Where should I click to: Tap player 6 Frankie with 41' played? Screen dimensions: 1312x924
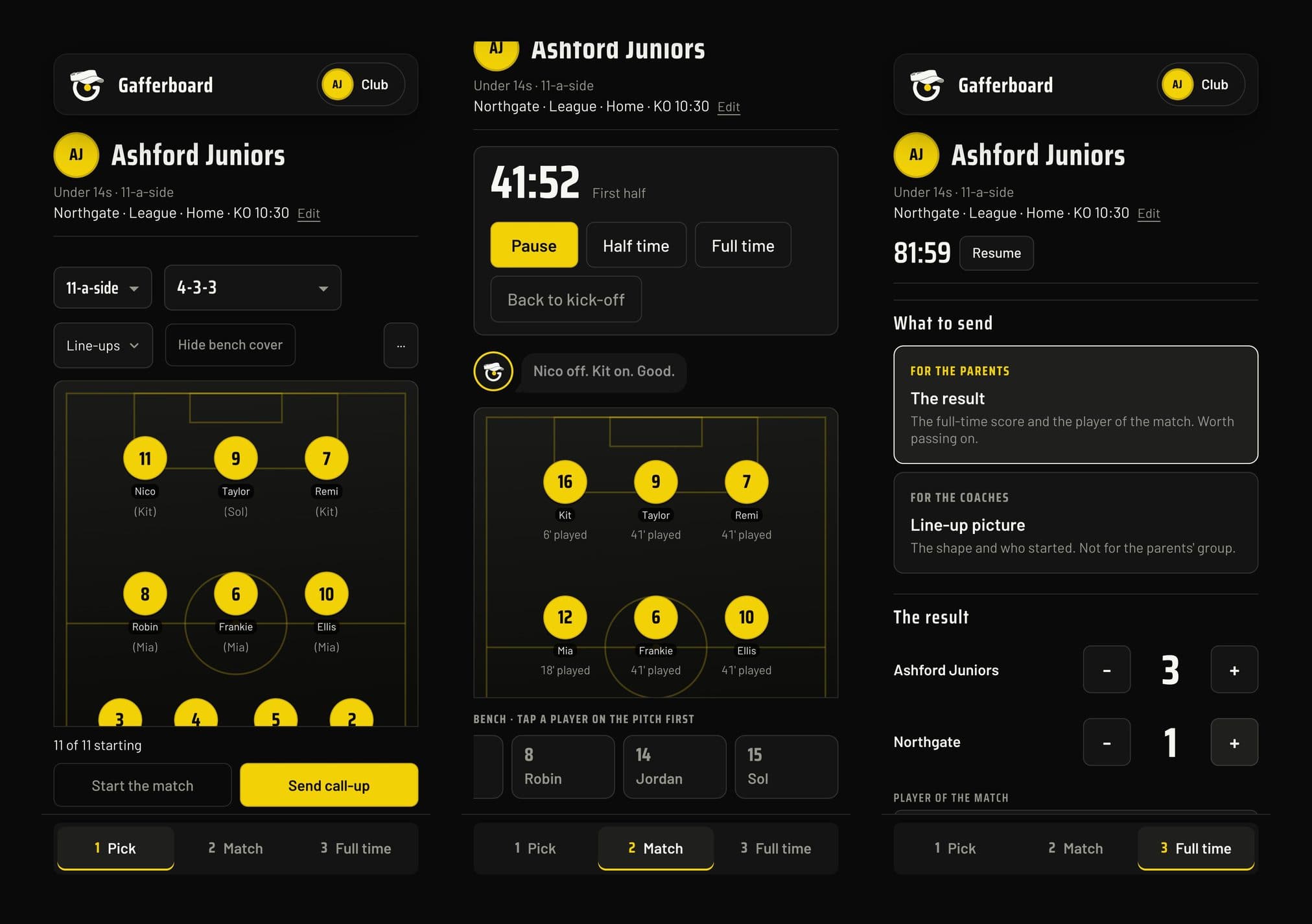tap(656, 617)
